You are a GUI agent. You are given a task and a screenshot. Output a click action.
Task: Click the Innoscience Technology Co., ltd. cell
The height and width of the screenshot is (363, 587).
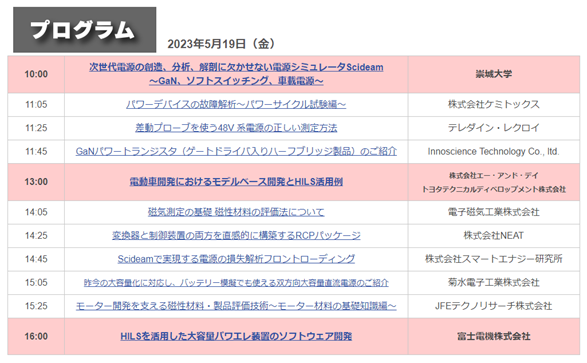coord(494,152)
